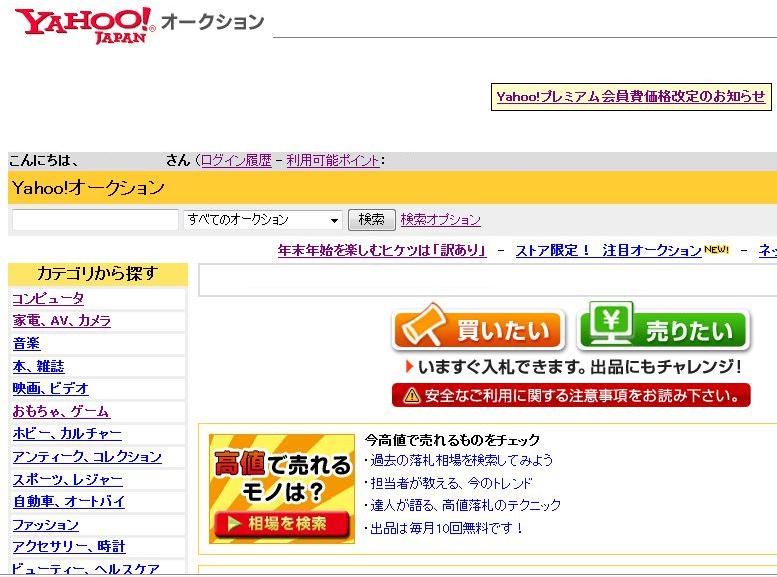Select the 映画、ビデオ category
777x577 pixels.
click(x=51, y=389)
